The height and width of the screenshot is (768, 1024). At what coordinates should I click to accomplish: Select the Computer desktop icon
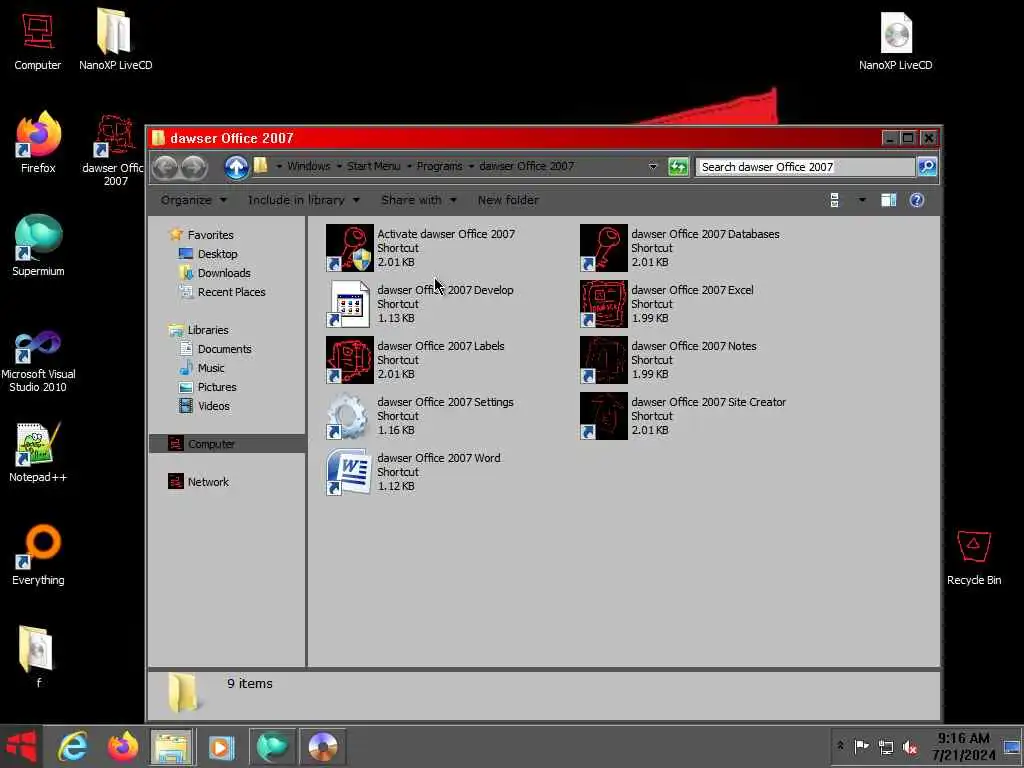pos(38,40)
